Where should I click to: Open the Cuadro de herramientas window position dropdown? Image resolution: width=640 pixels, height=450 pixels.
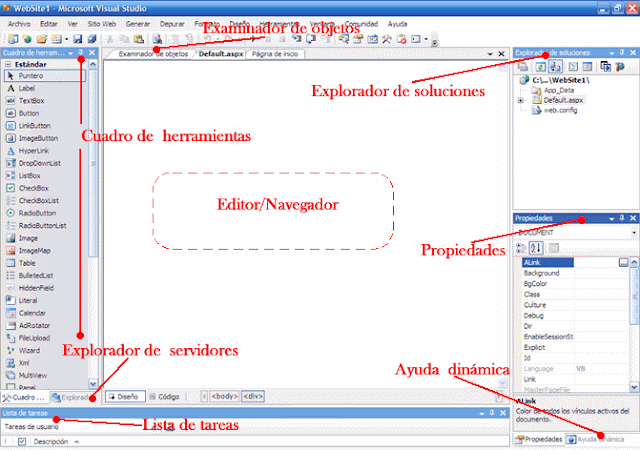71,53
